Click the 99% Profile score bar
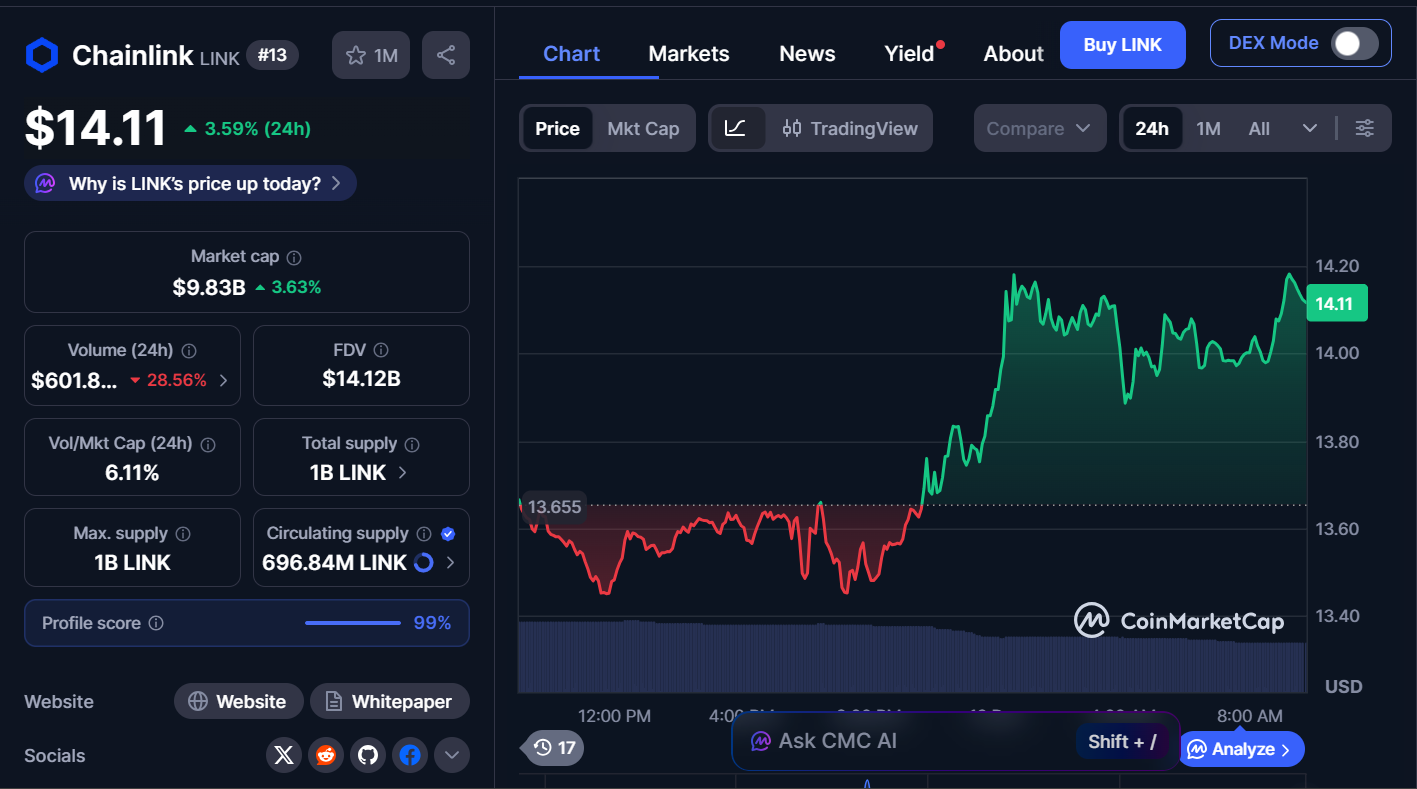The height and width of the screenshot is (789, 1417). [x=352, y=622]
